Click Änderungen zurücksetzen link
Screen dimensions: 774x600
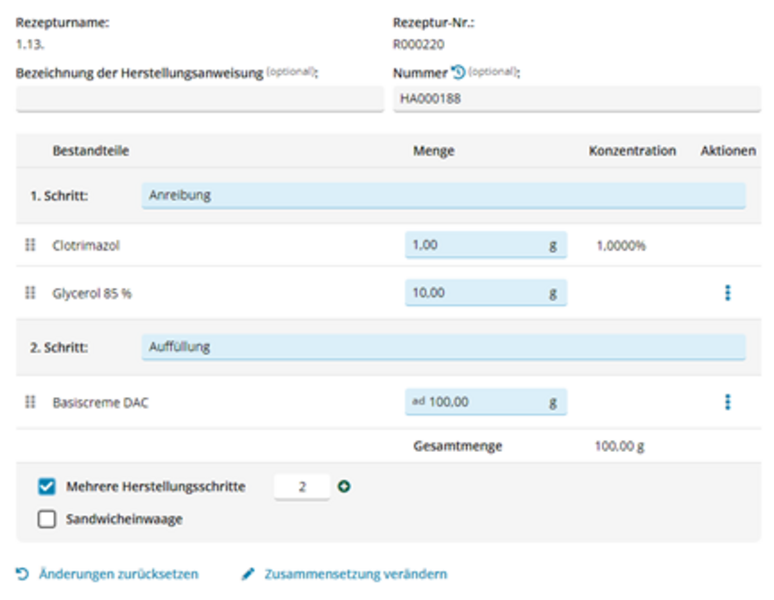pyautogui.click(x=118, y=574)
